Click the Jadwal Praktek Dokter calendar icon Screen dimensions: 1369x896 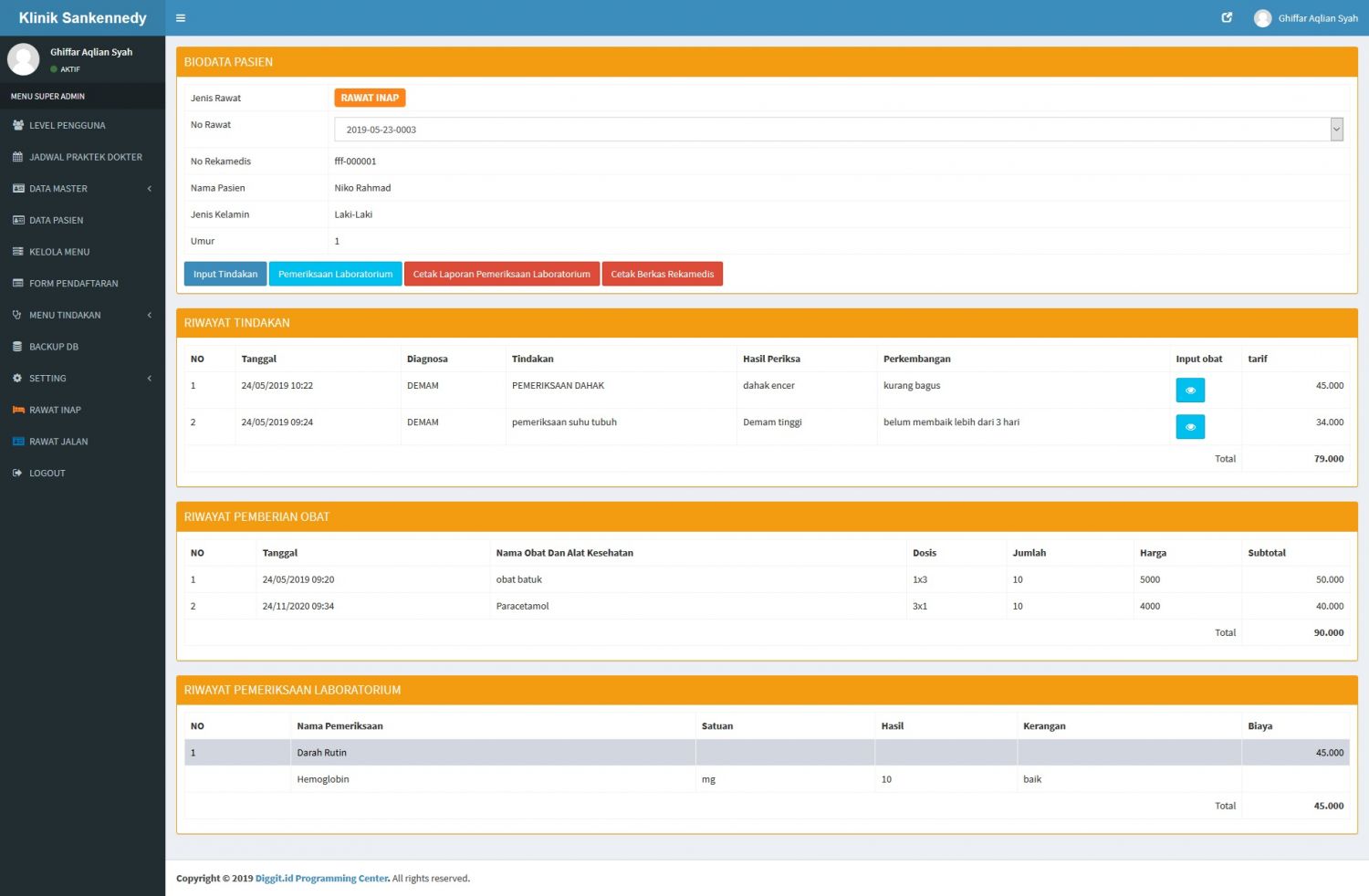[x=17, y=157]
